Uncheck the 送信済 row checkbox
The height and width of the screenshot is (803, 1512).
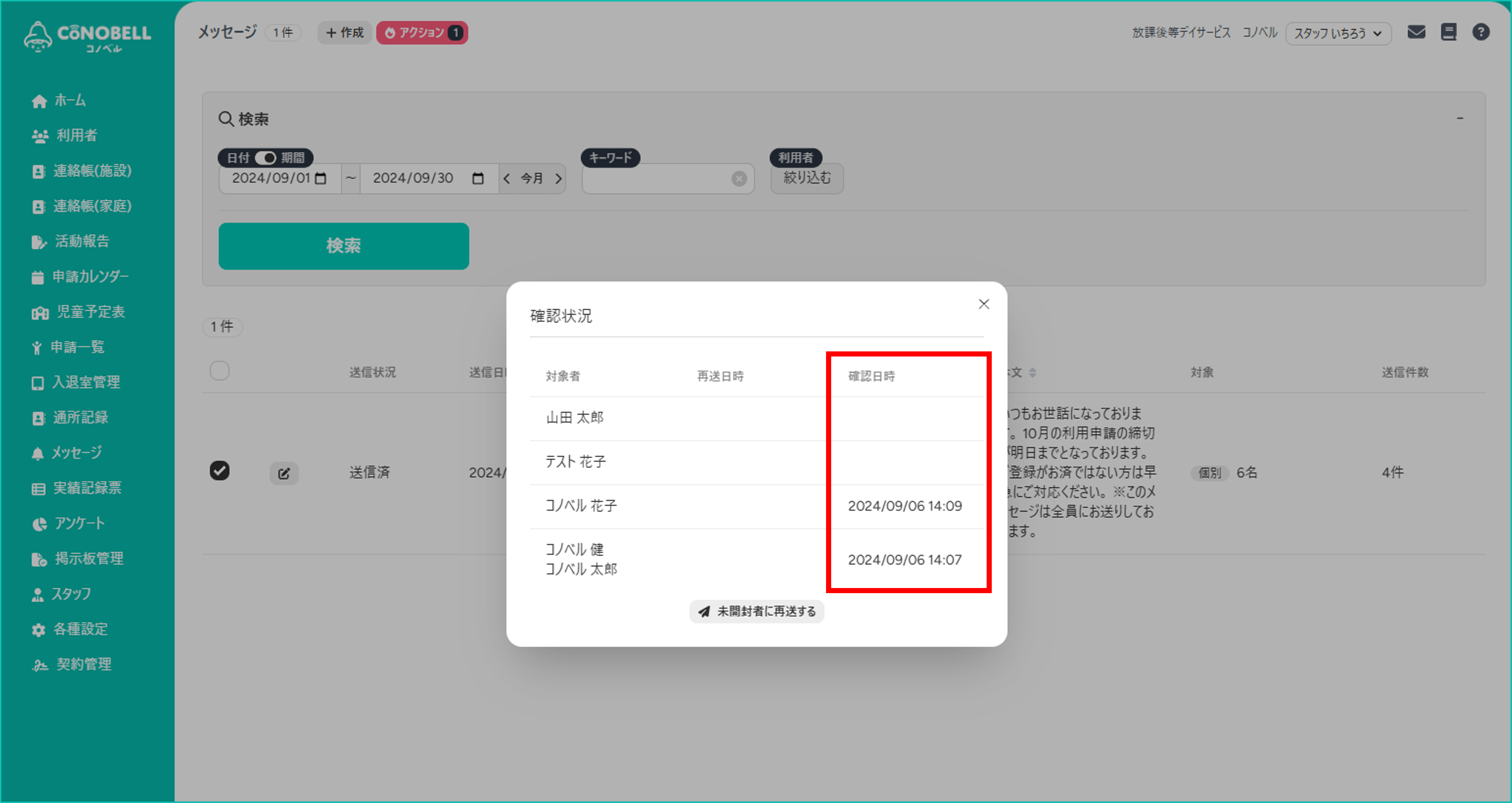(220, 471)
